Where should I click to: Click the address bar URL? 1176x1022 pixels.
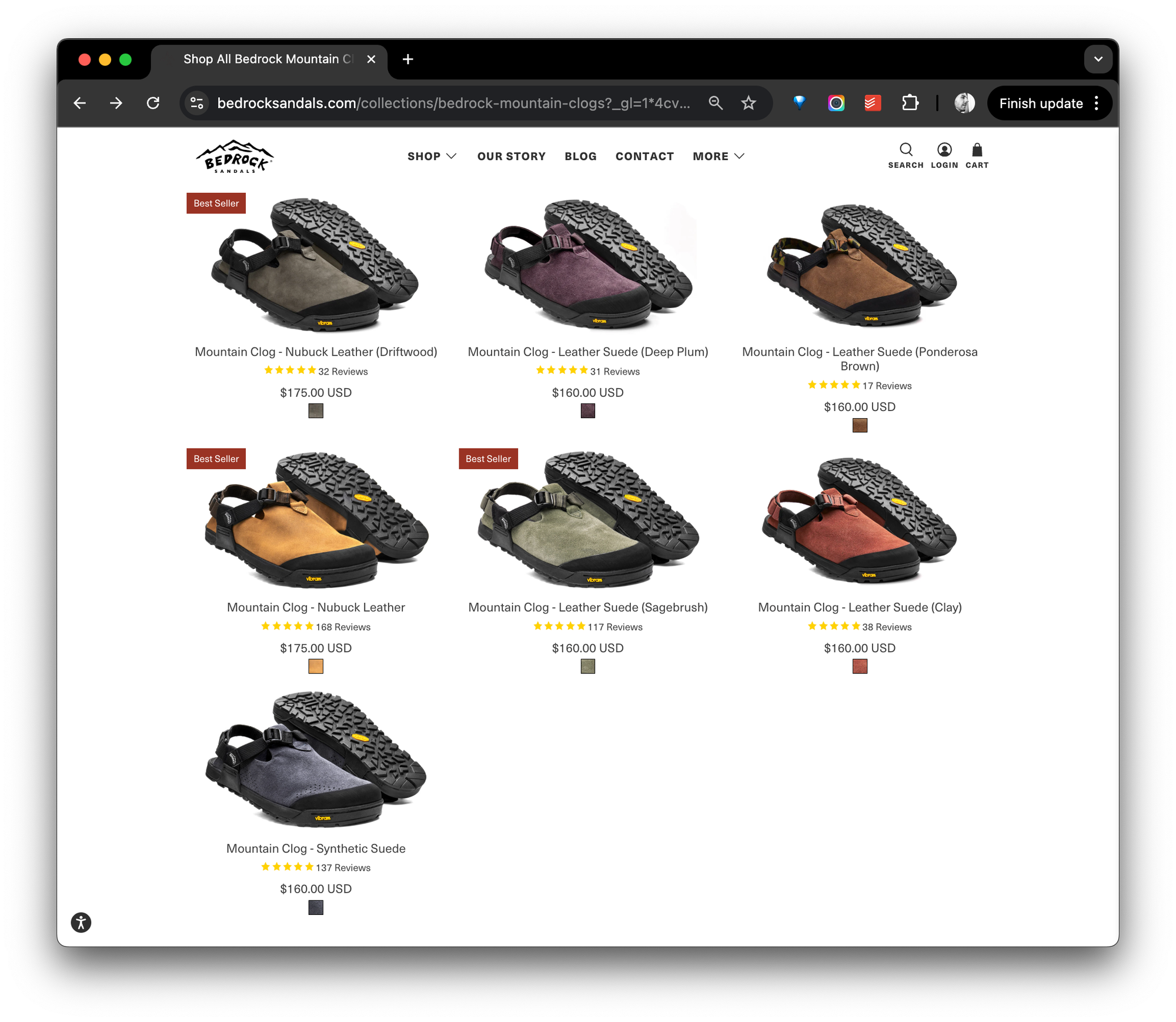pos(453,103)
